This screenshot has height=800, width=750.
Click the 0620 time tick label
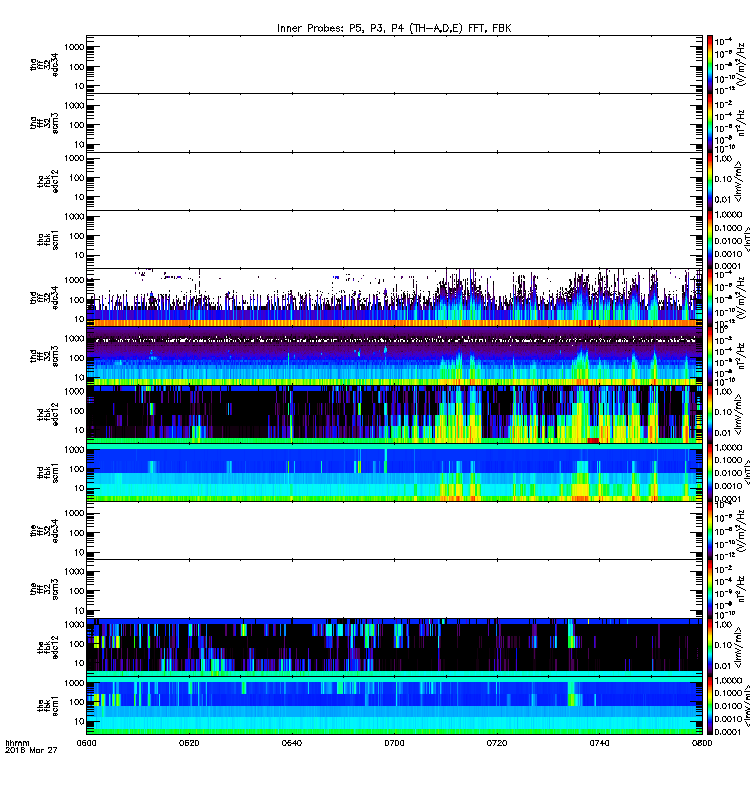pyautogui.click(x=189, y=743)
